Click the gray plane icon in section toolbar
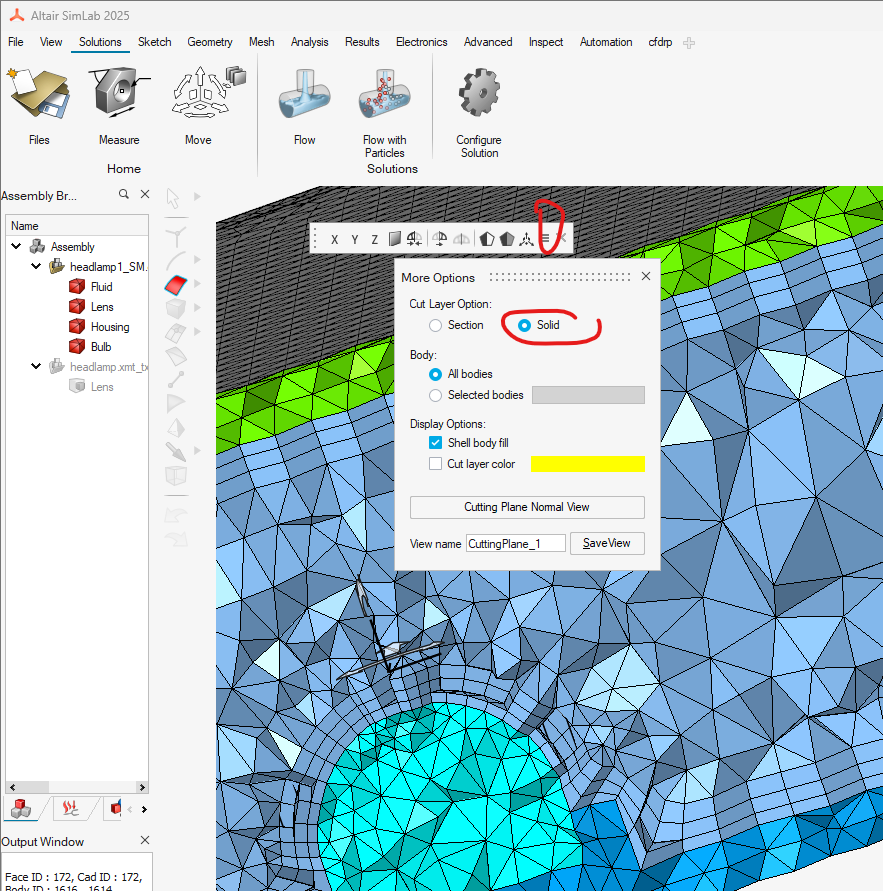This screenshot has height=891, width=883. (394, 239)
